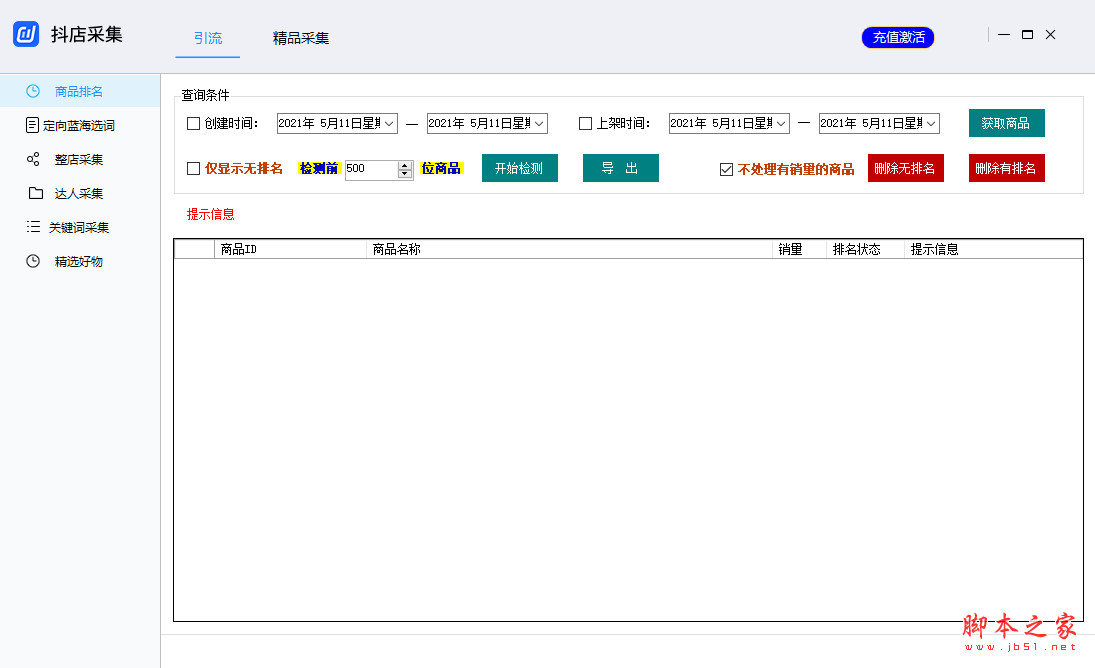Viewport: 1095px width, 668px height.
Task: Click the 充值激活 activation button
Action: (x=897, y=37)
